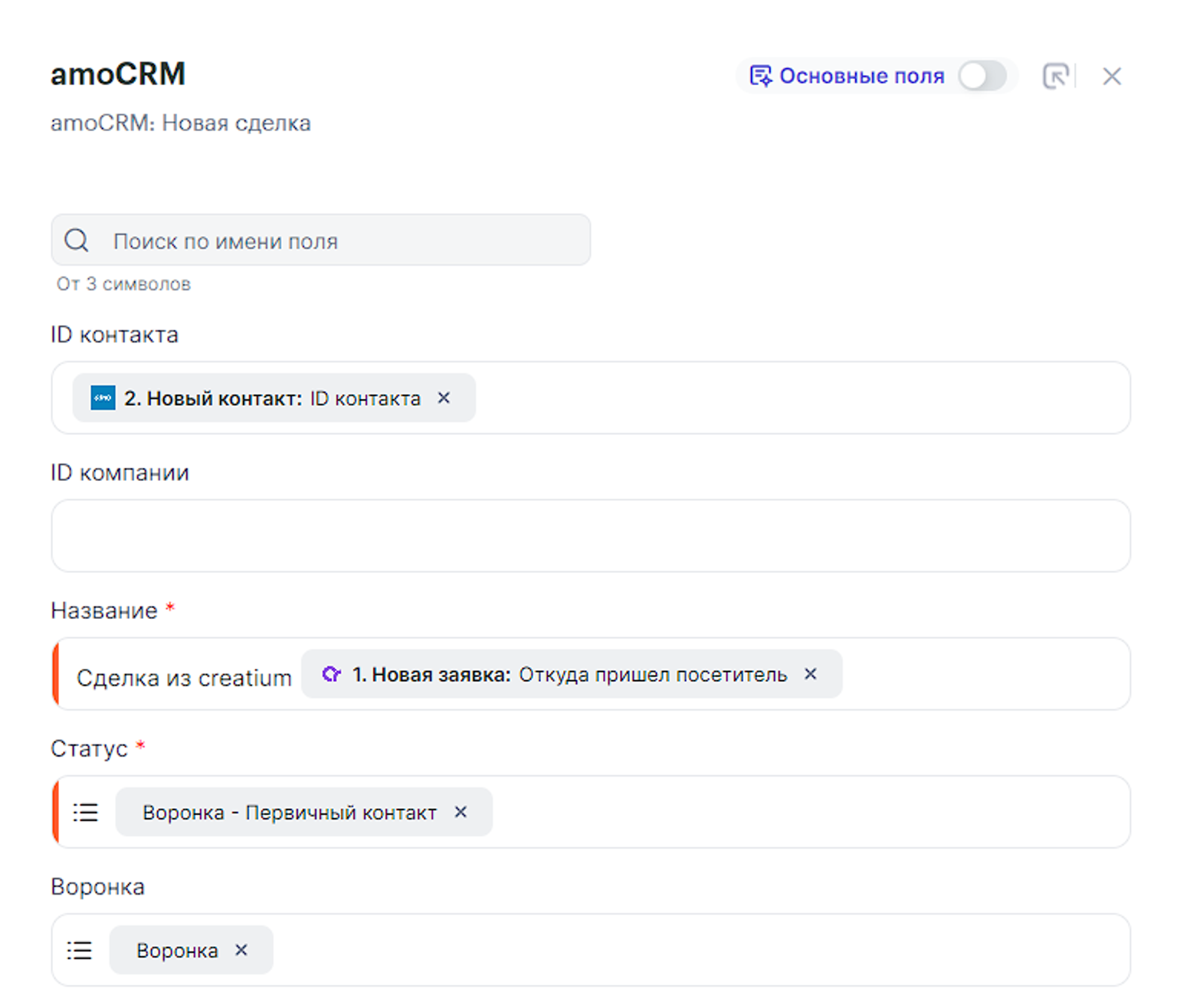Close the amoCRM settings panel
This screenshot has height=1008, width=1180.
point(1112,76)
